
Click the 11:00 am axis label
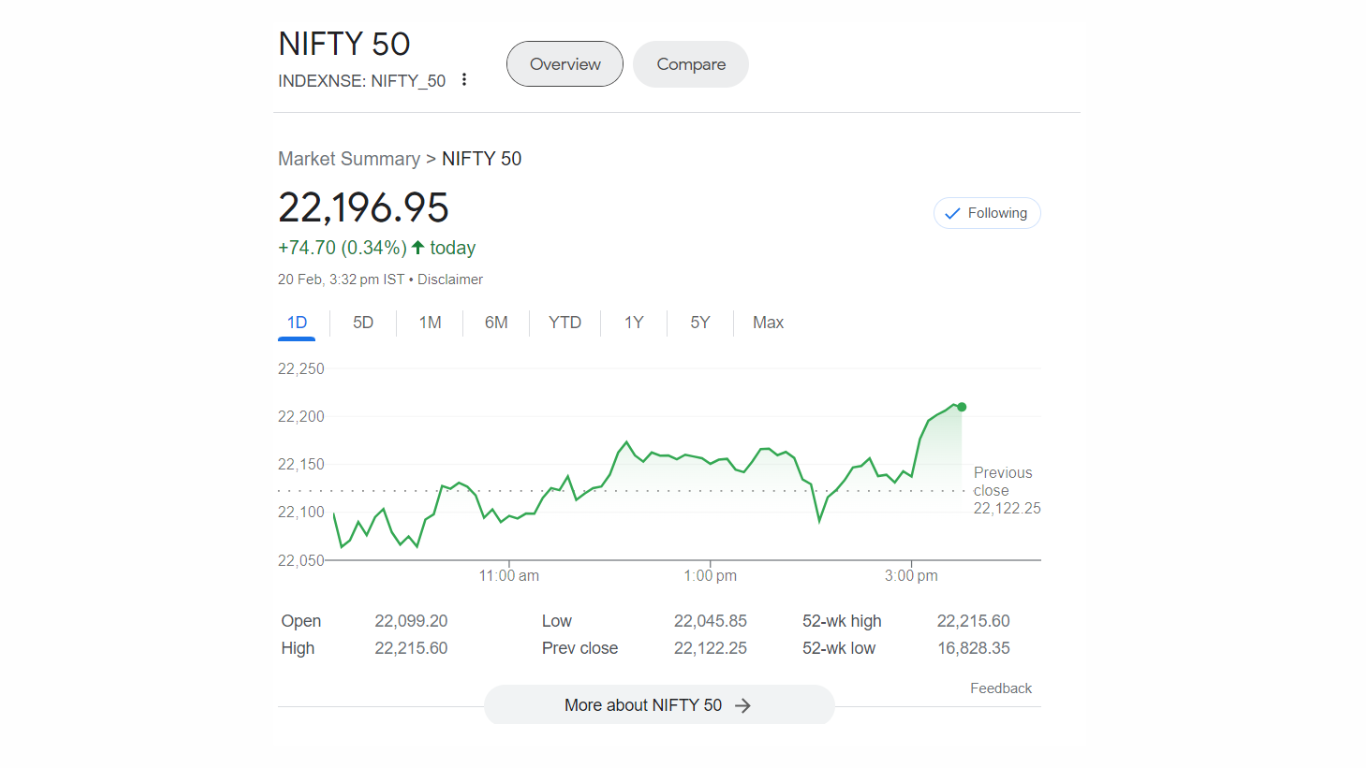pyautogui.click(x=509, y=576)
